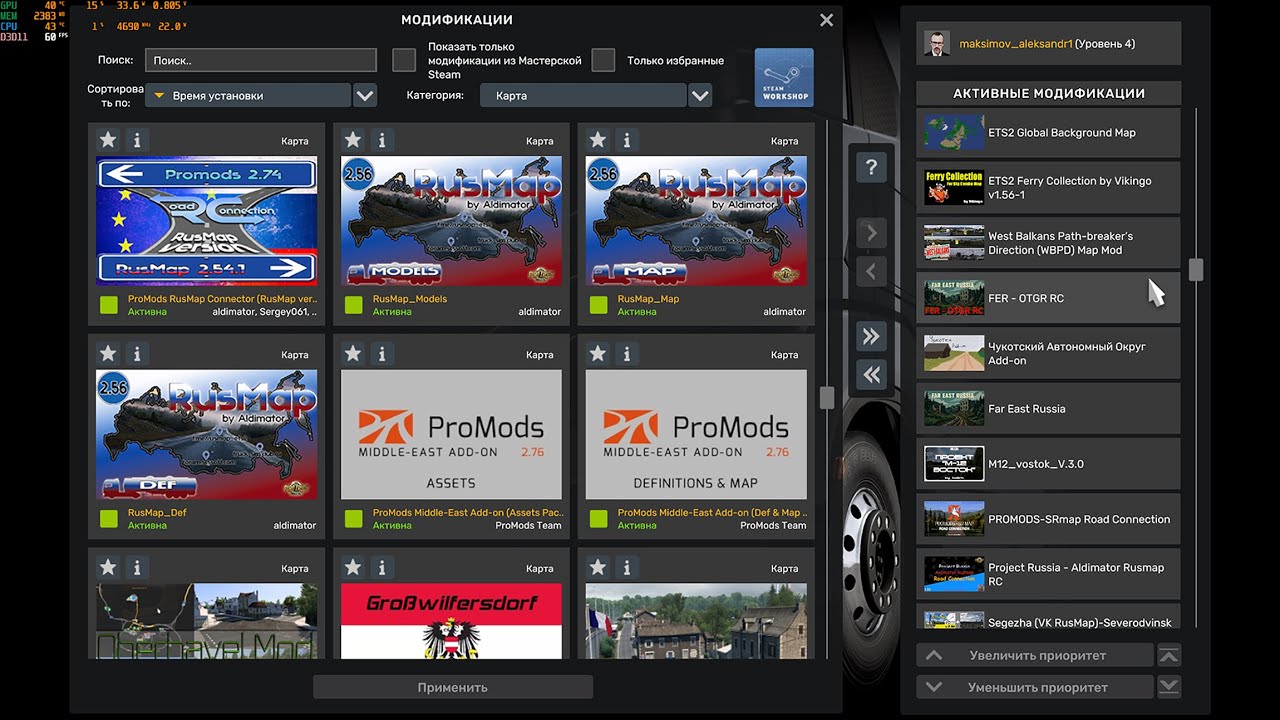Expand category chevron button

coord(700,96)
